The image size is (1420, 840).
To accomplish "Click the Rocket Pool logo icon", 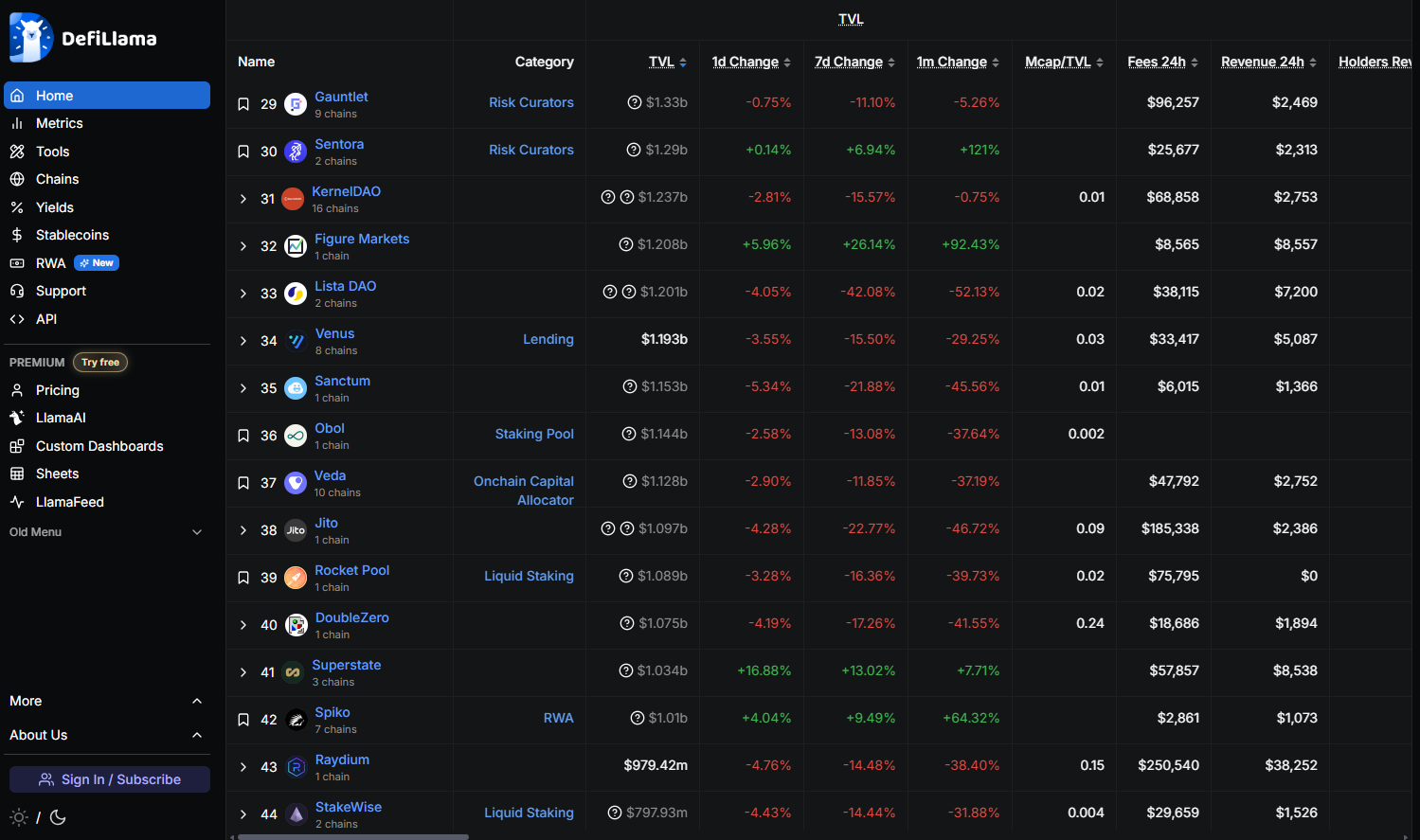I will tap(296, 578).
